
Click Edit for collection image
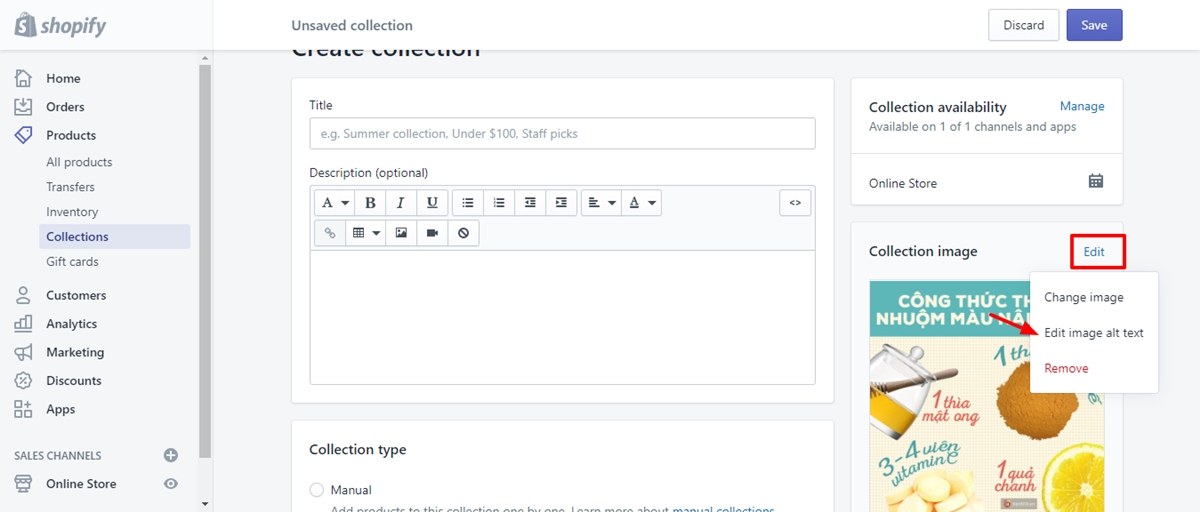(1094, 252)
